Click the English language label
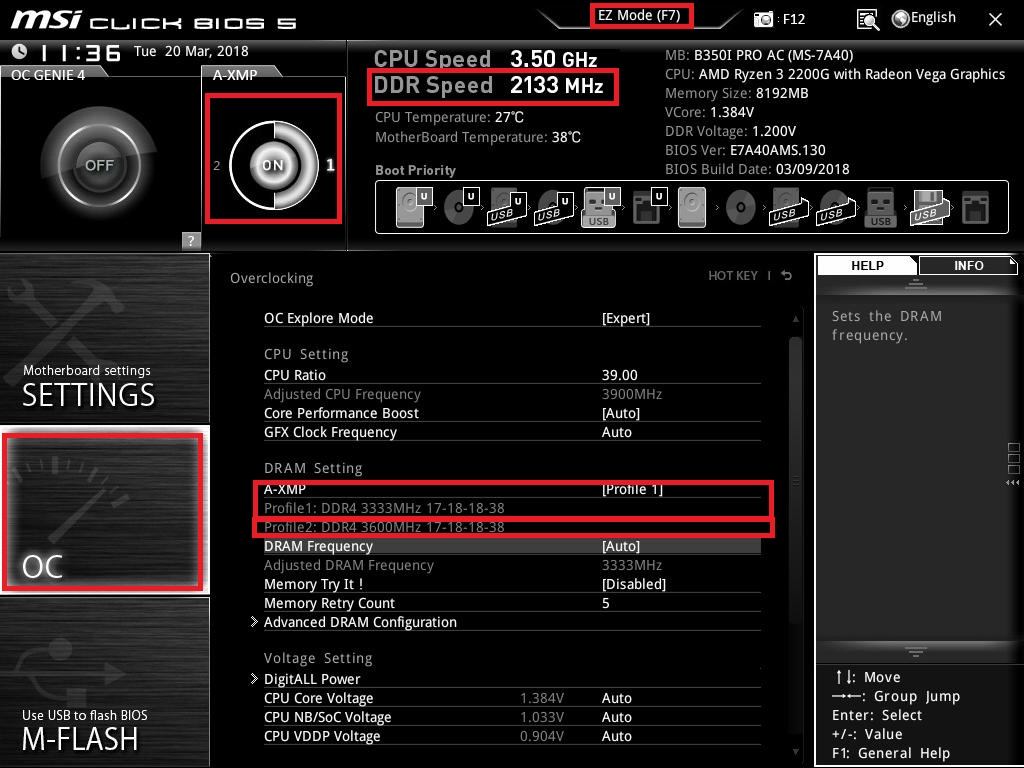The image size is (1024, 768). click(x=933, y=18)
